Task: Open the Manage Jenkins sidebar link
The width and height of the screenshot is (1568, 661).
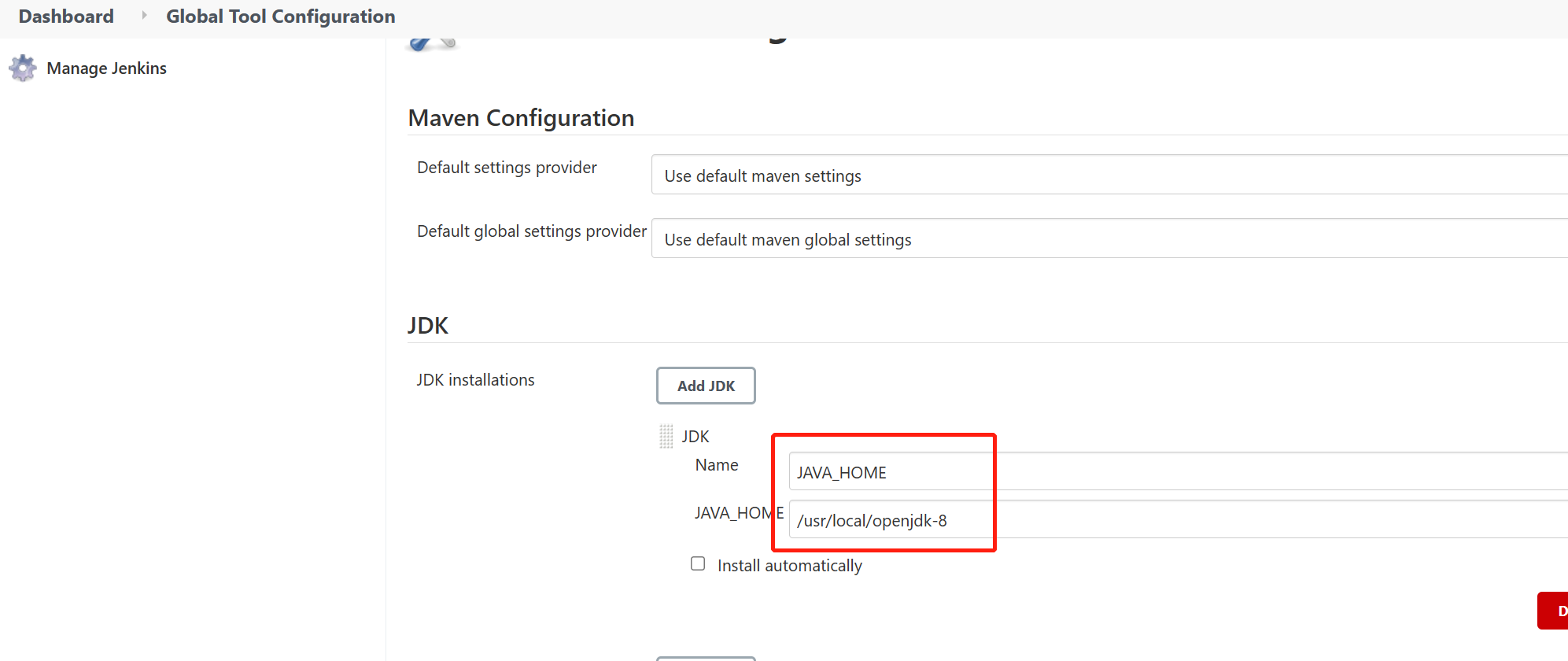Action: pyautogui.click(x=106, y=68)
